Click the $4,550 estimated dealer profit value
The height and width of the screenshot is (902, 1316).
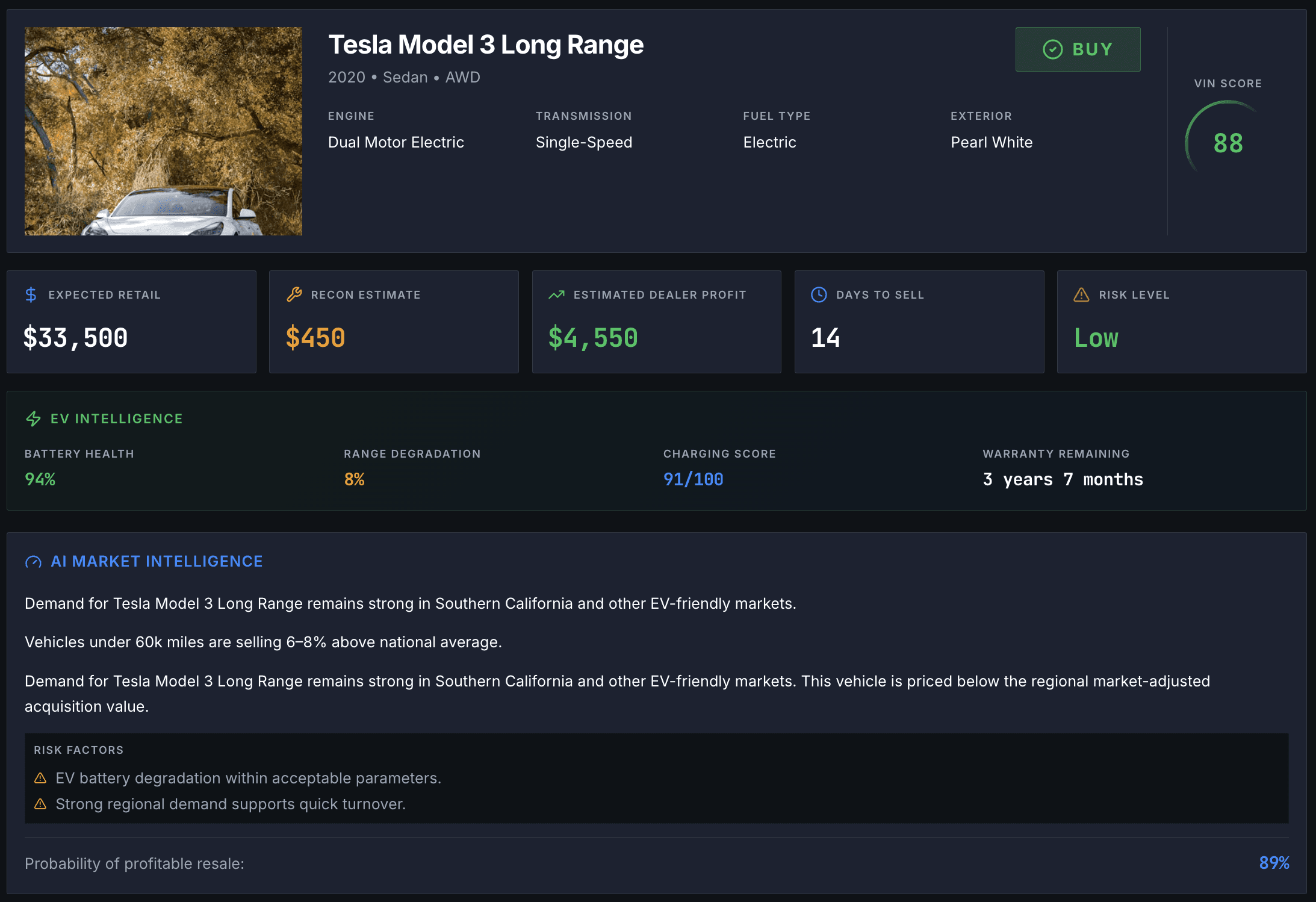pyautogui.click(x=592, y=338)
